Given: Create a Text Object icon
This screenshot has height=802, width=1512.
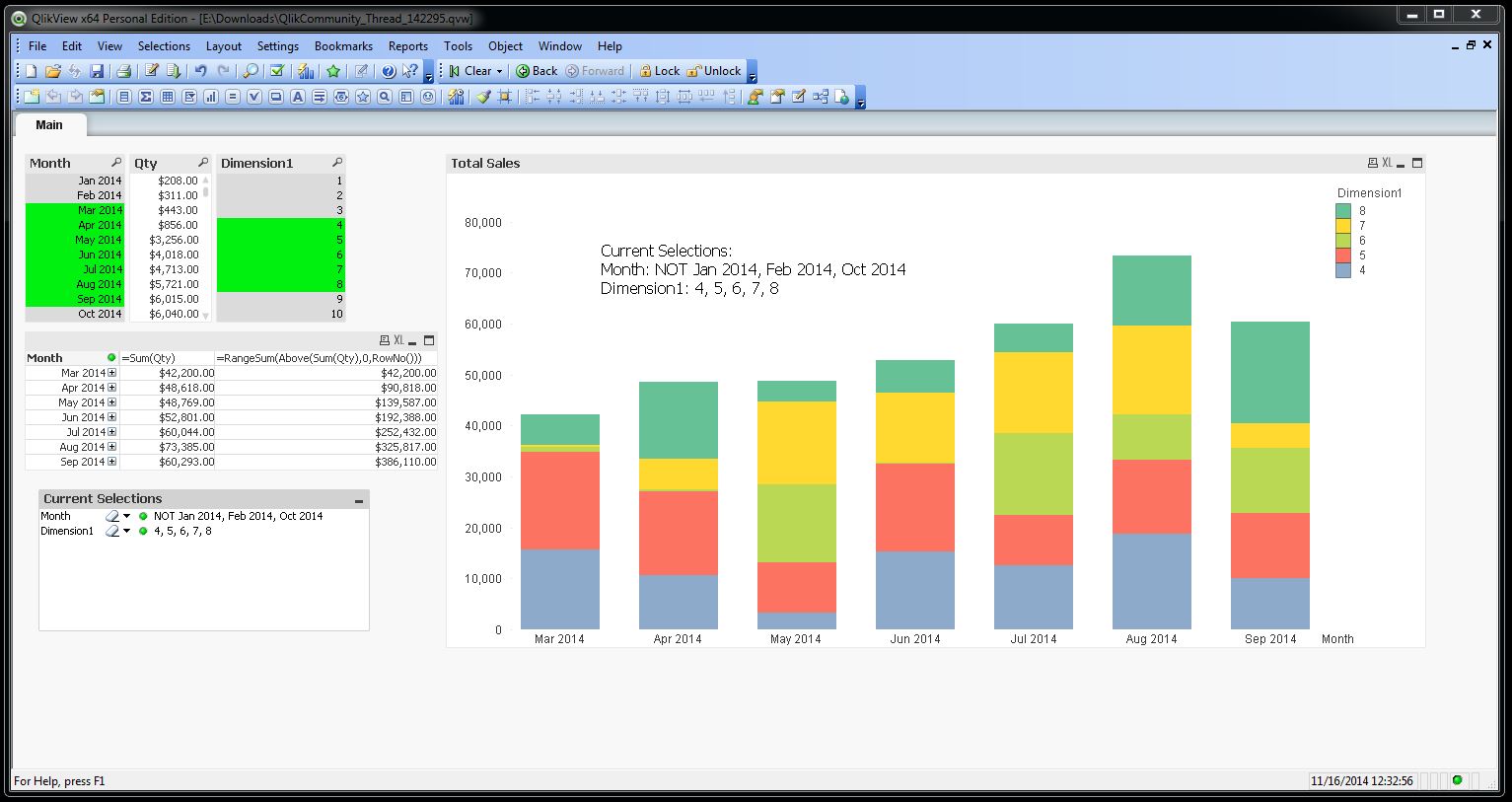Looking at the screenshot, I should pyautogui.click(x=298, y=97).
